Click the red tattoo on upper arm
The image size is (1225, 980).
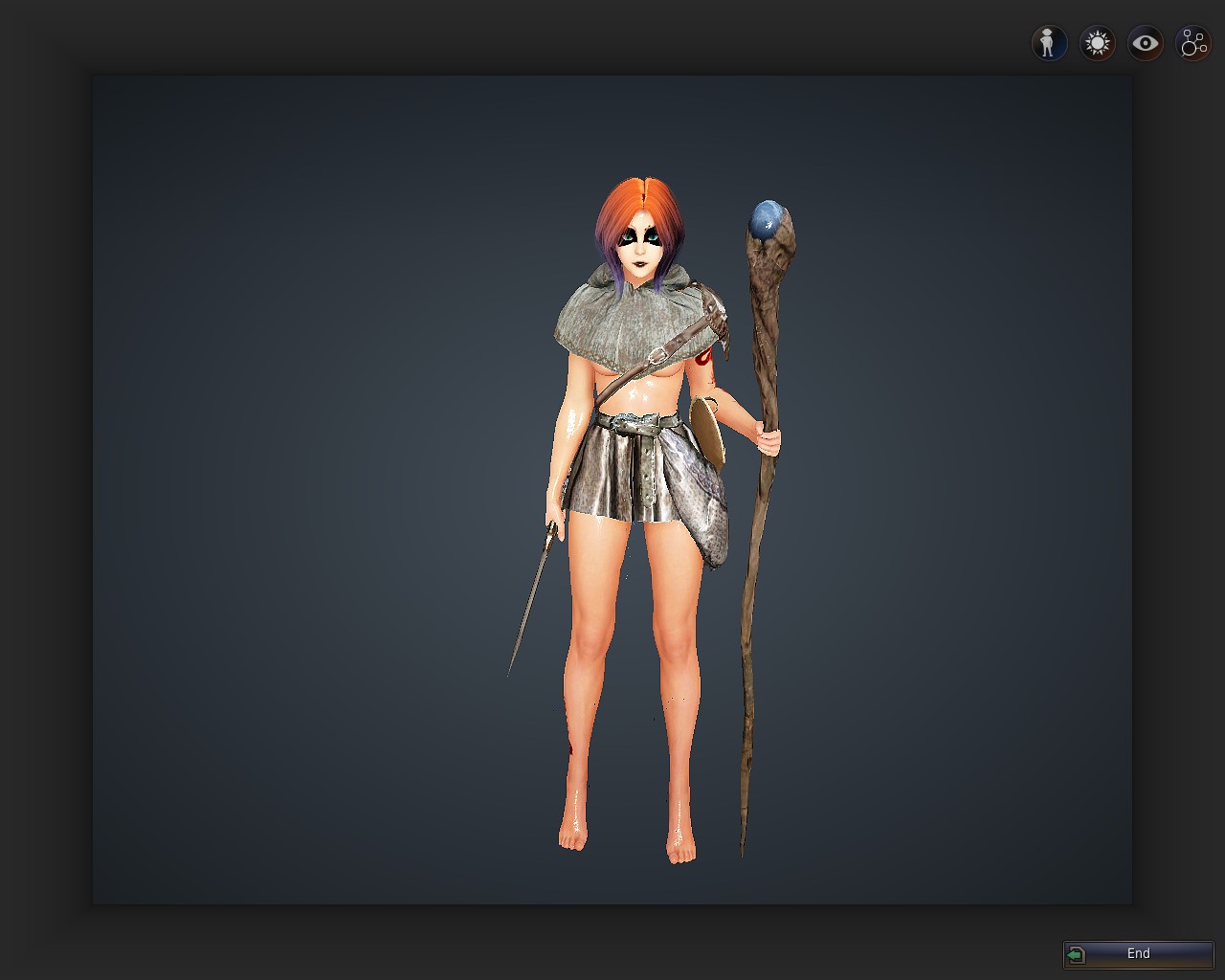click(706, 361)
